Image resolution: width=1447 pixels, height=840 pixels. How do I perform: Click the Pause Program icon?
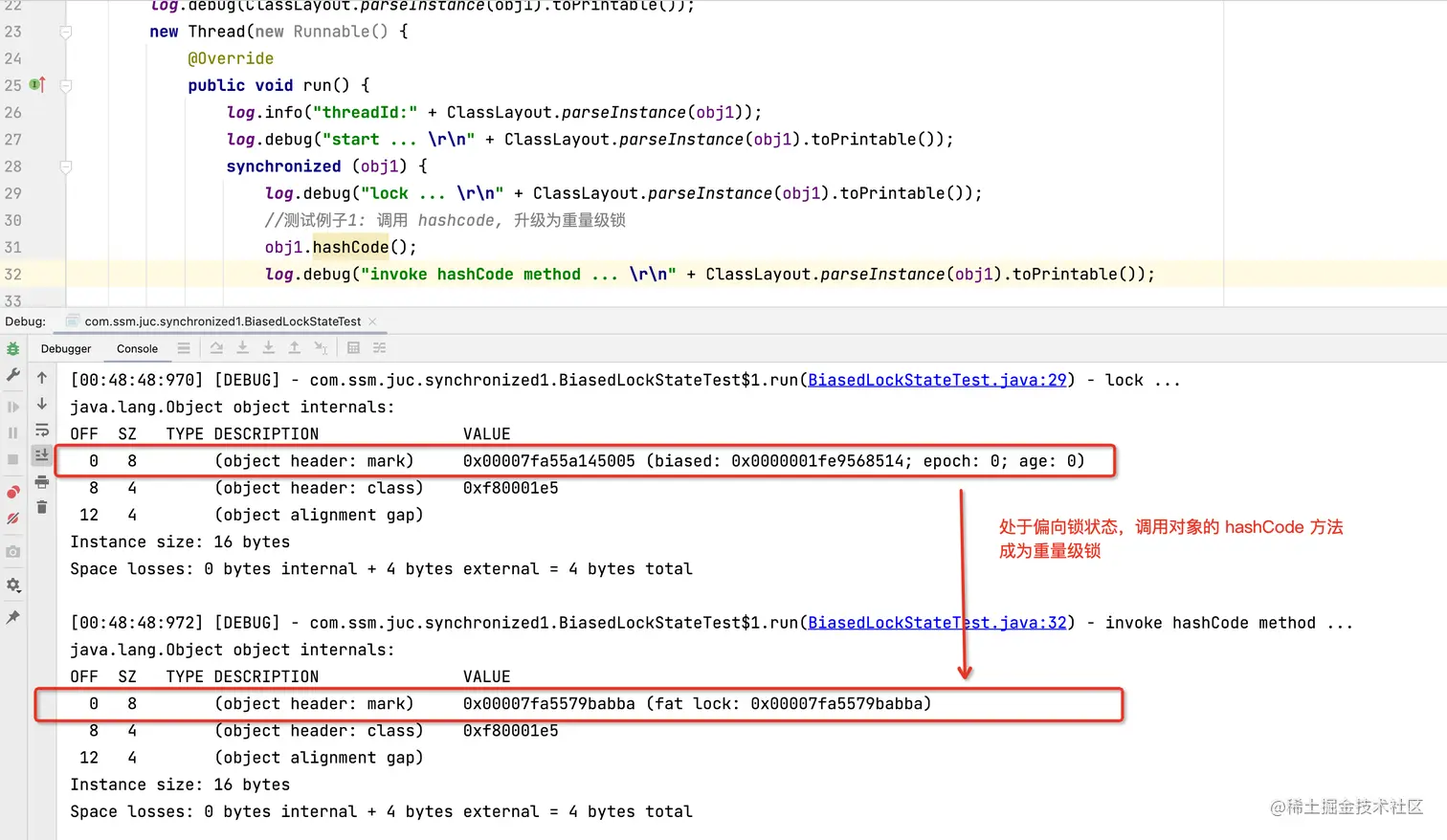coord(13,432)
